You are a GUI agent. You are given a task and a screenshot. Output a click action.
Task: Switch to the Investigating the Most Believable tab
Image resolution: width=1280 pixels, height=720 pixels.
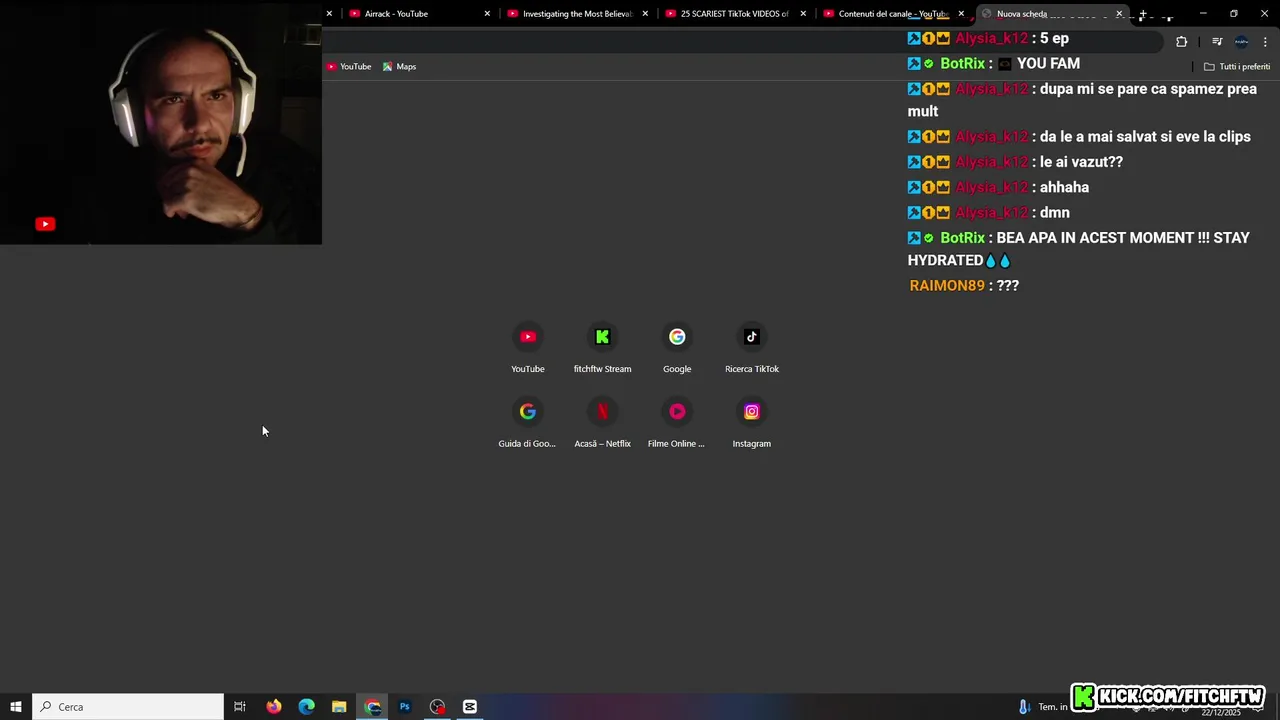[577, 14]
